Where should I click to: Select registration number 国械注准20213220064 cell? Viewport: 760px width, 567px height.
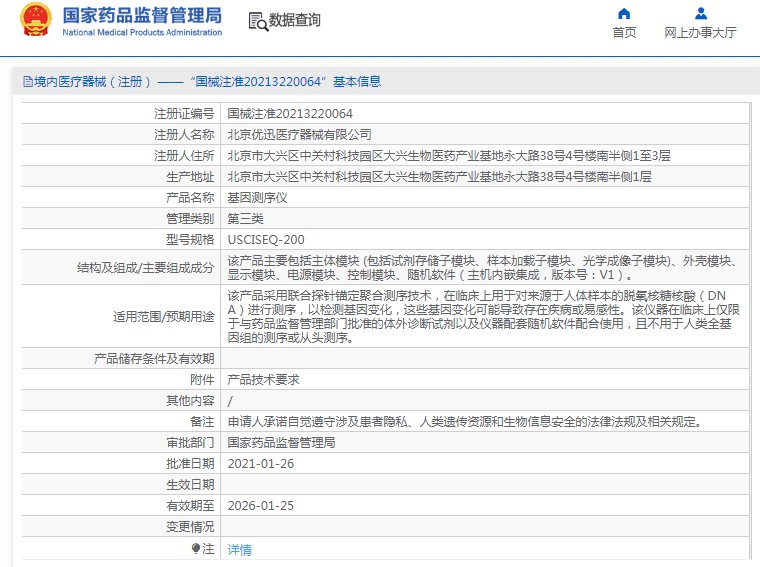pos(290,114)
